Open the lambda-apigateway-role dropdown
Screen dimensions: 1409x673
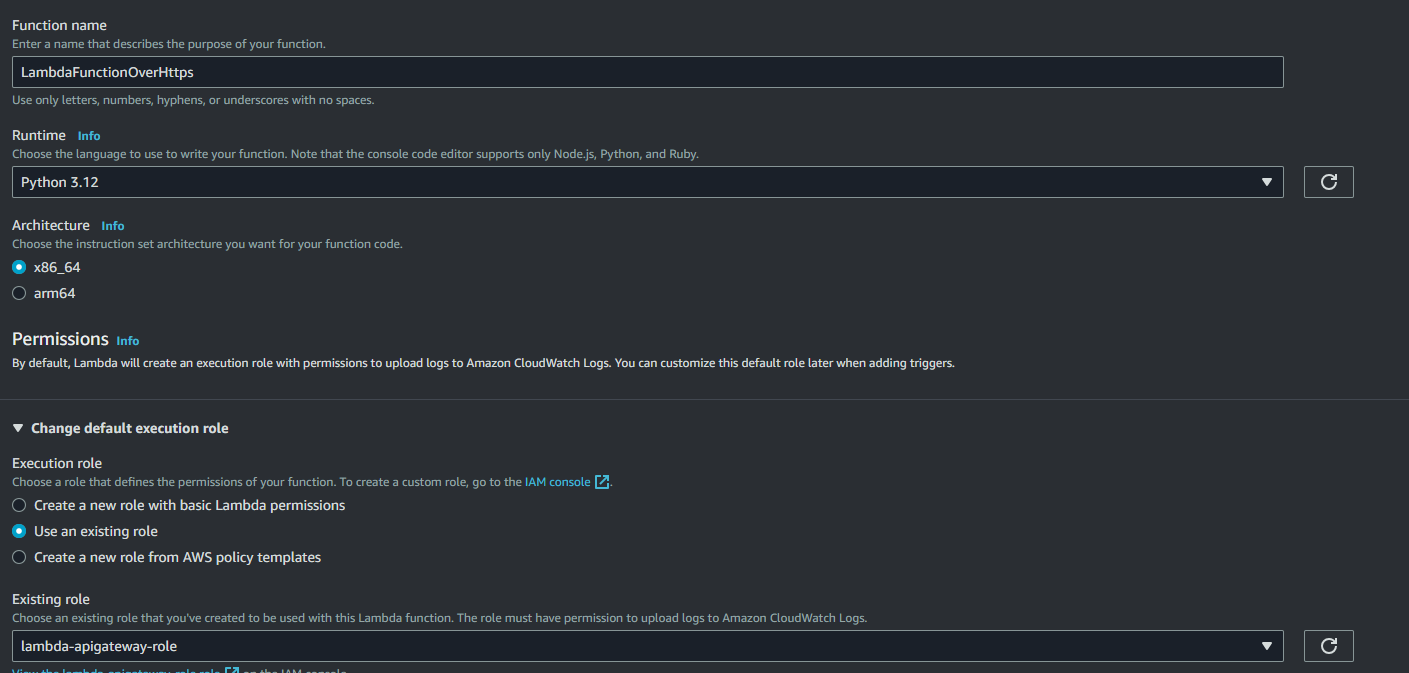coord(647,646)
